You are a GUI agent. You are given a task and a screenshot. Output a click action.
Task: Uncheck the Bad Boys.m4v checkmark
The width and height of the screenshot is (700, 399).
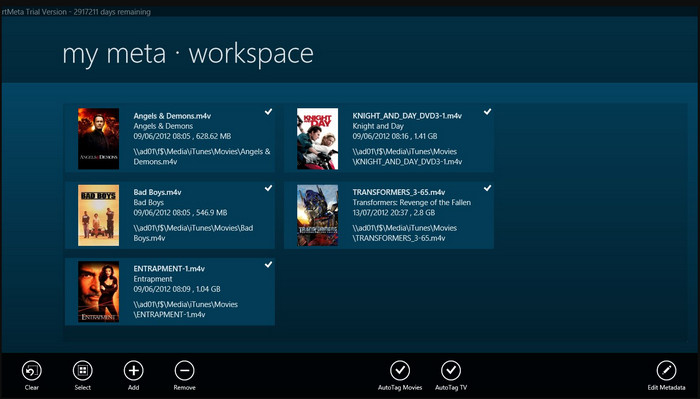tap(268, 188)
